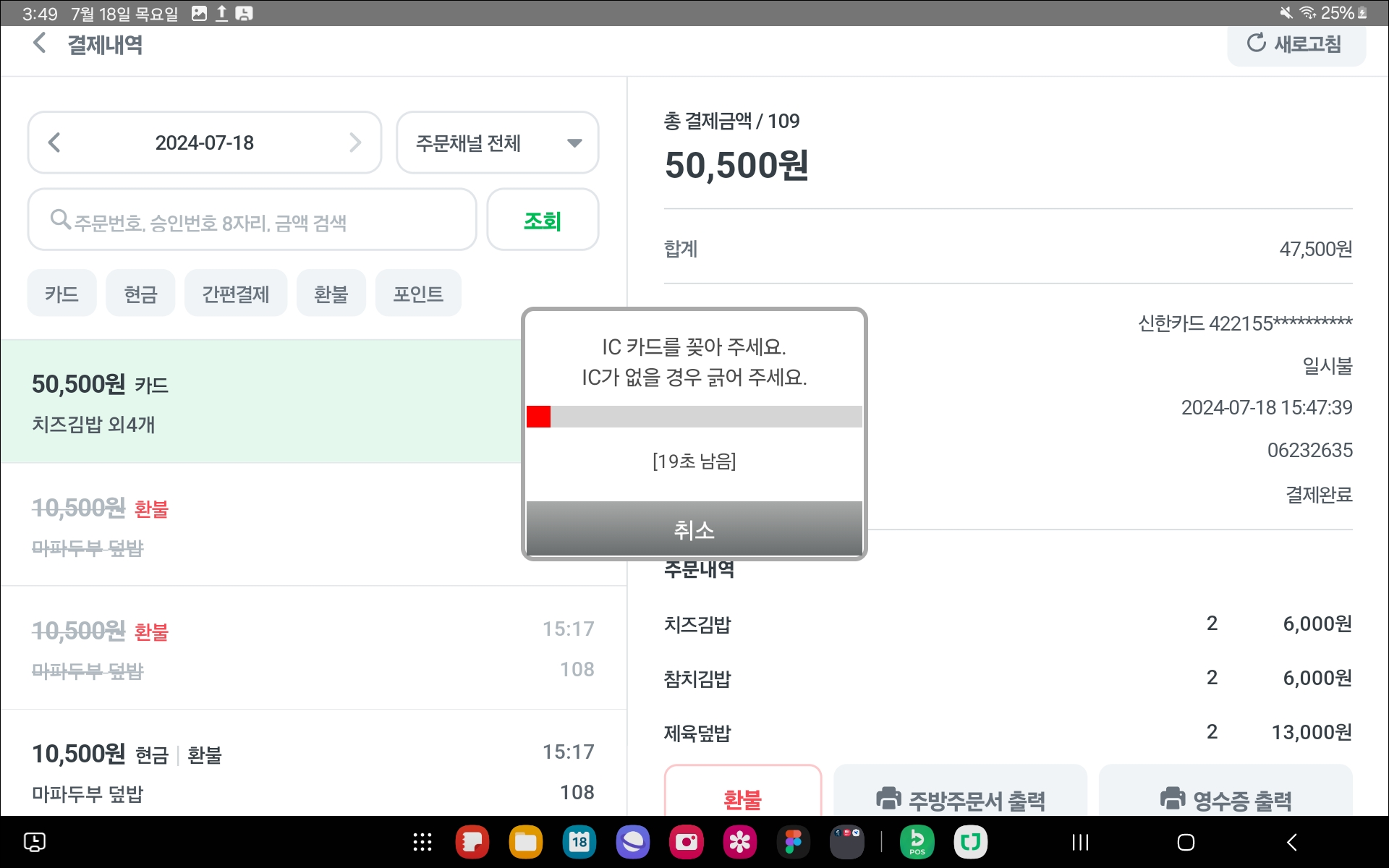1389x868 pixels.
Task: Go to previous date with left chevron
Action: [x=54, y=142]
